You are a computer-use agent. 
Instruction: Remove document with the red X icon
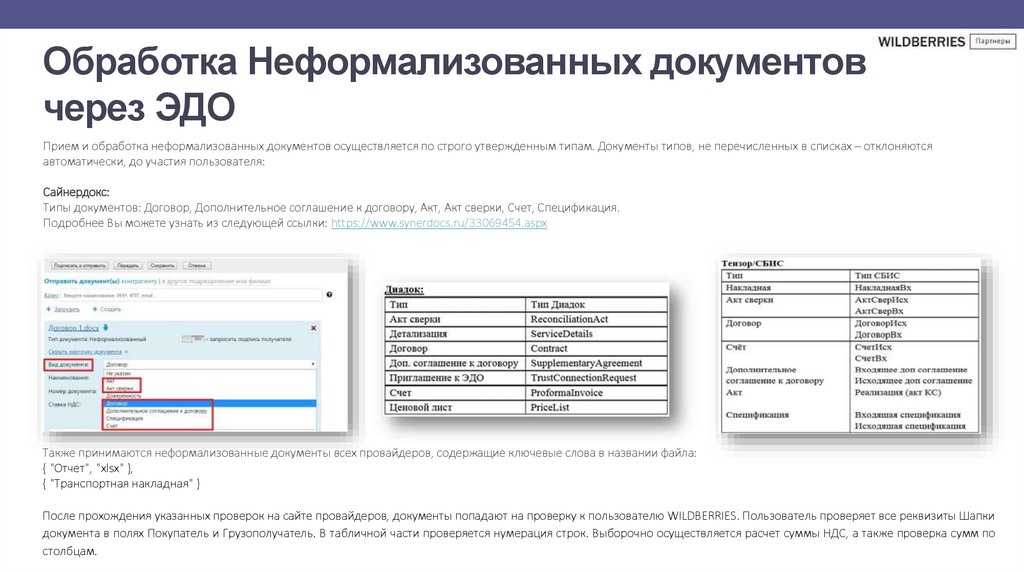(313, 328)
